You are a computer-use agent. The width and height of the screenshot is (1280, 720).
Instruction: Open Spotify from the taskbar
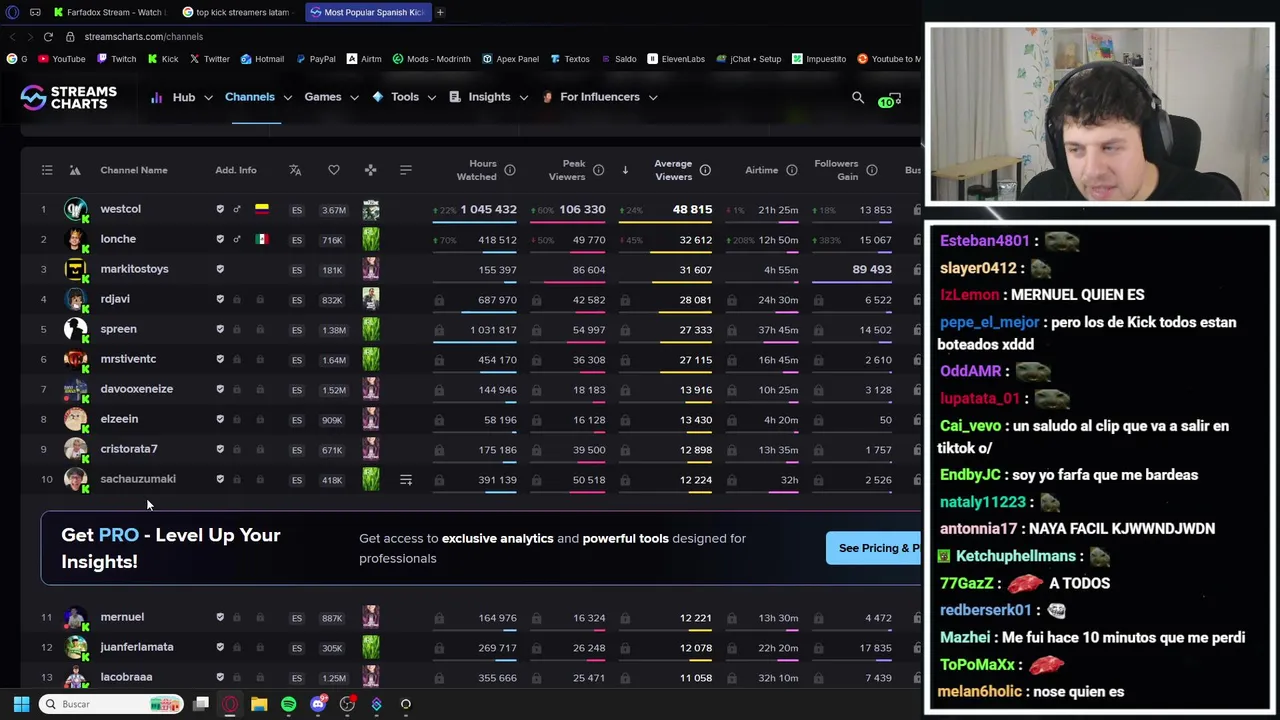pos(288,704)
